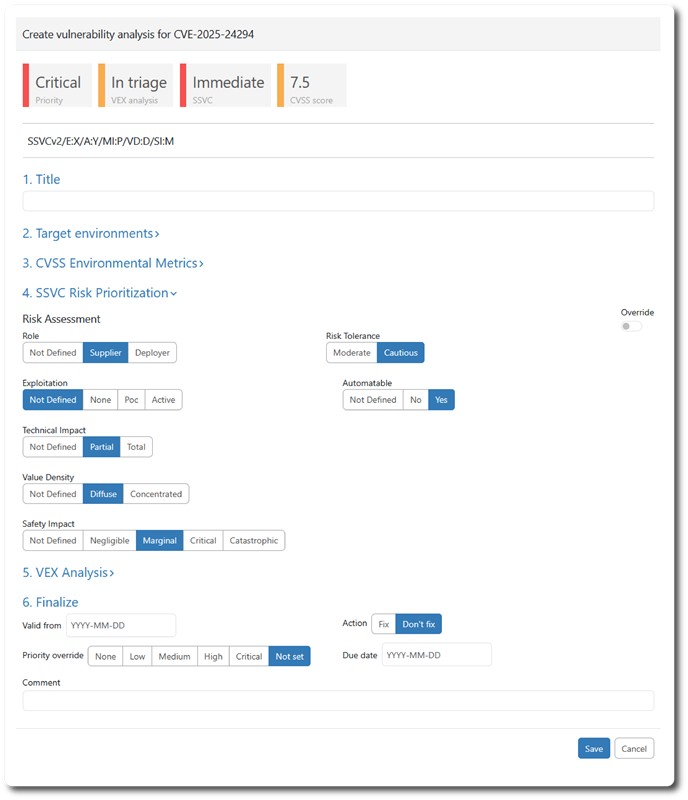The width and height of the screenshot is (688, 800).
Task: Select Deployer role
Action: (152, 353)
